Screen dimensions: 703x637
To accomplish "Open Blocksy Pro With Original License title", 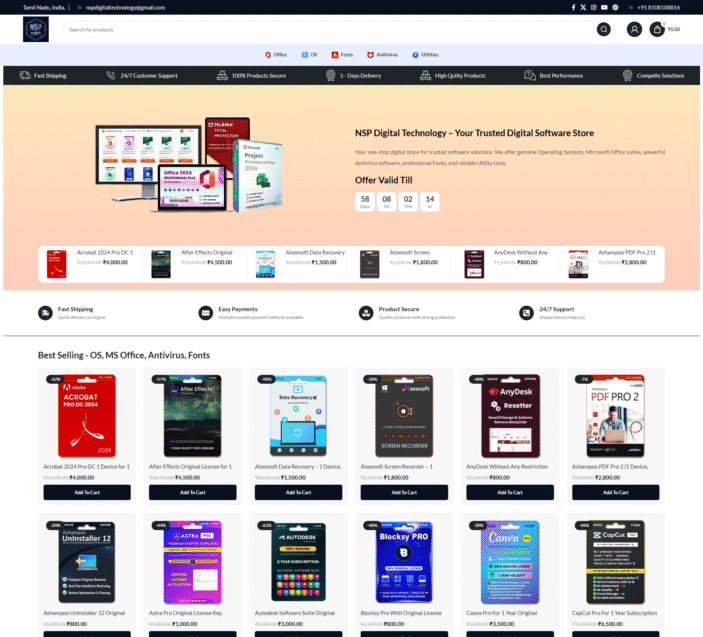I will [401, 613].
